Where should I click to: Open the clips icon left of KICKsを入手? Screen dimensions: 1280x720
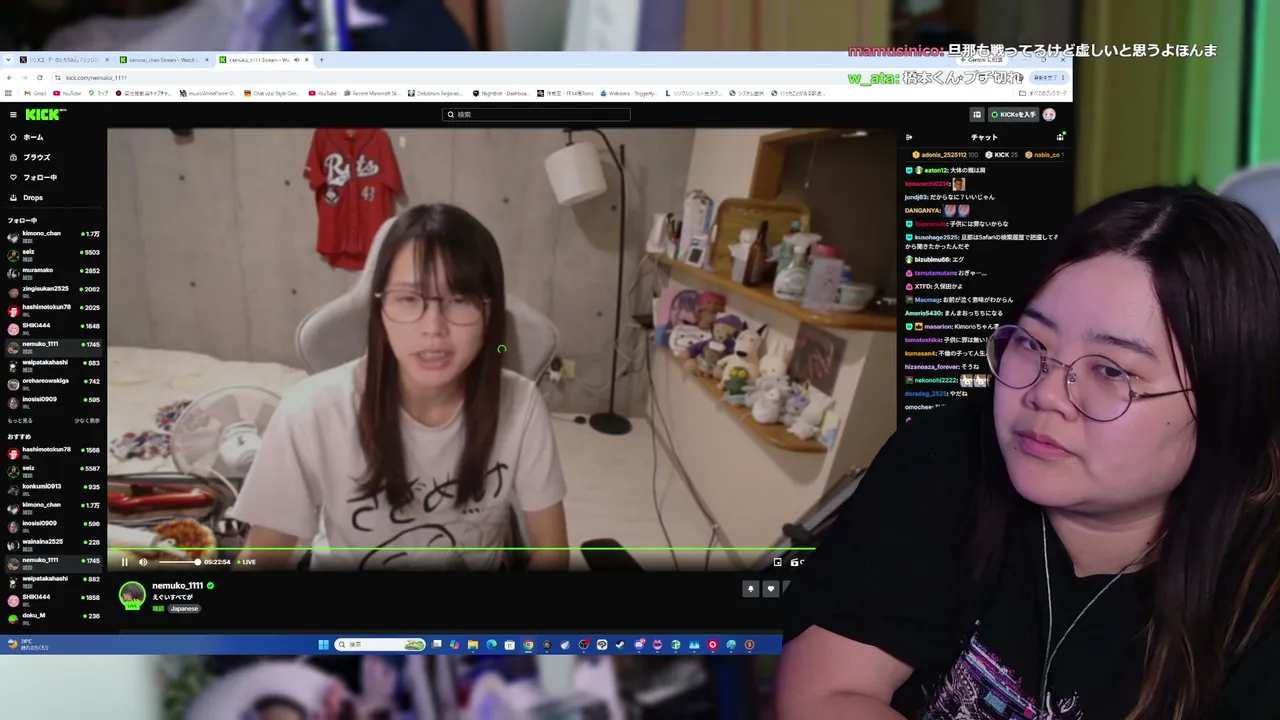tap(977, 115)
